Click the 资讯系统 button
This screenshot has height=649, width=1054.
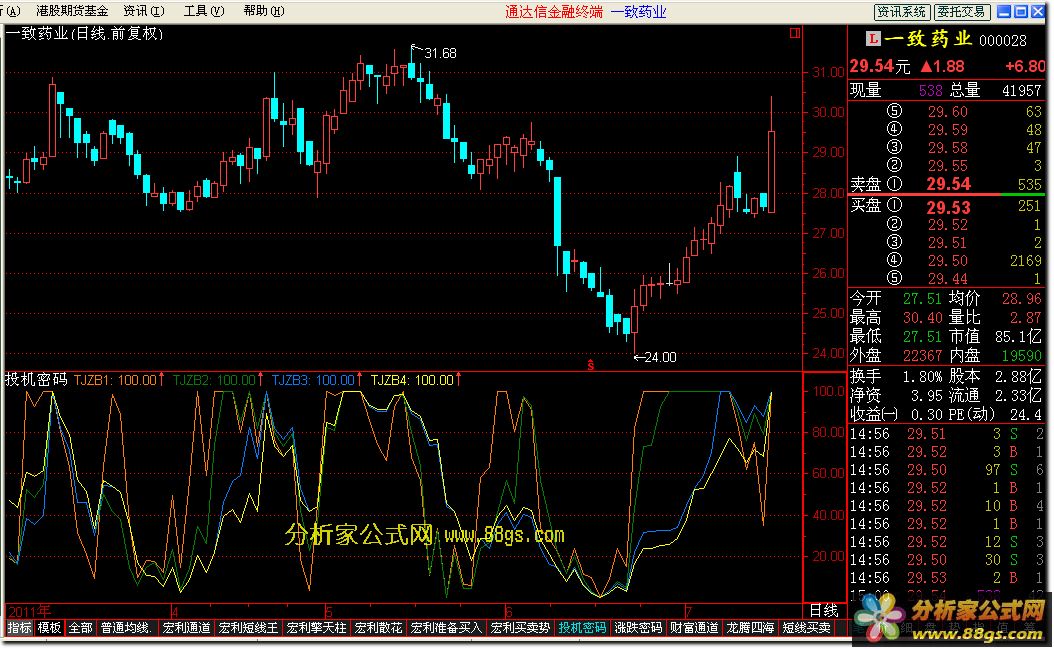902,11
